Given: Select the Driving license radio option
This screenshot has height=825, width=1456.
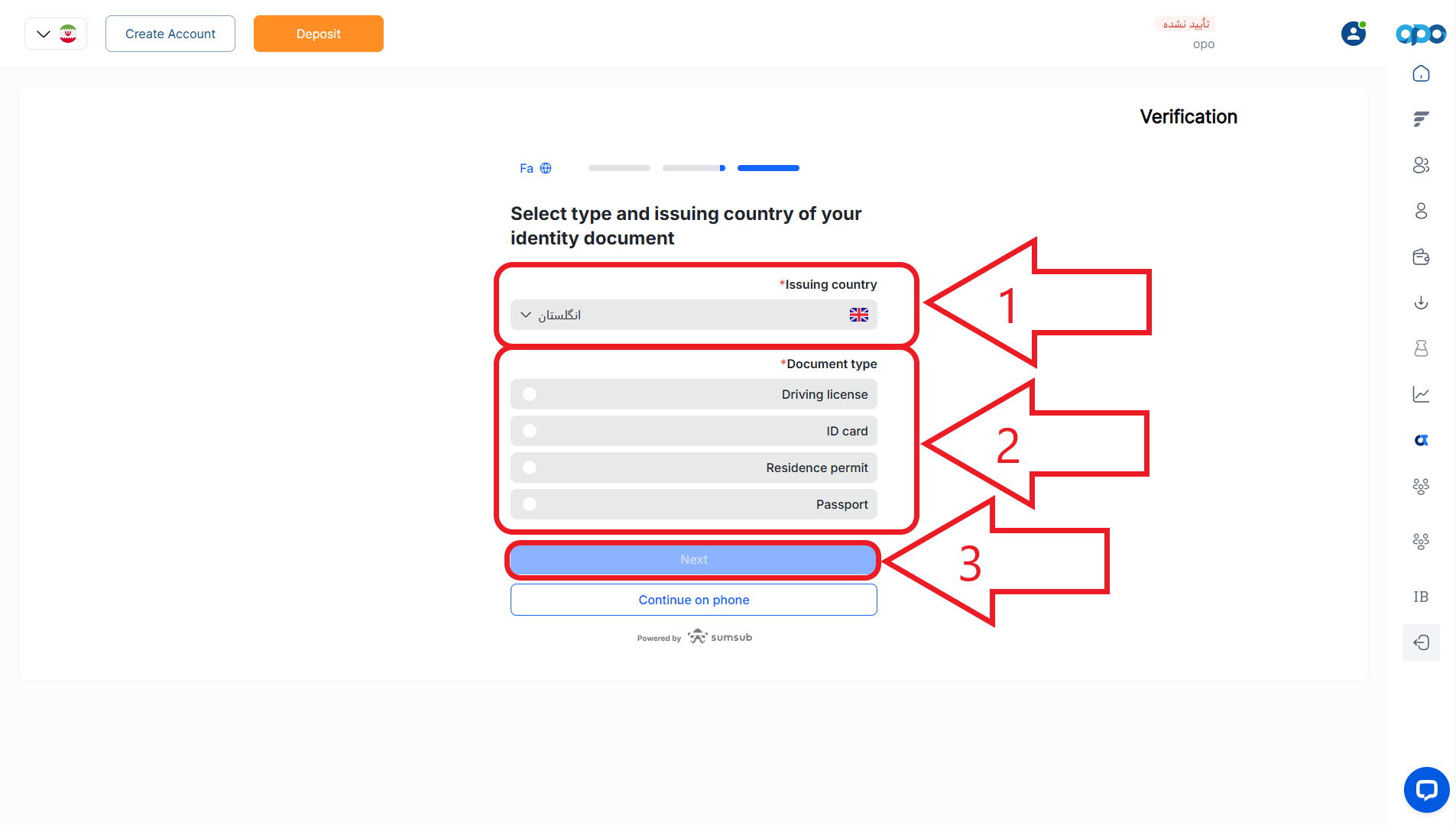Looking at the screenshot, I should click(694, 394).
